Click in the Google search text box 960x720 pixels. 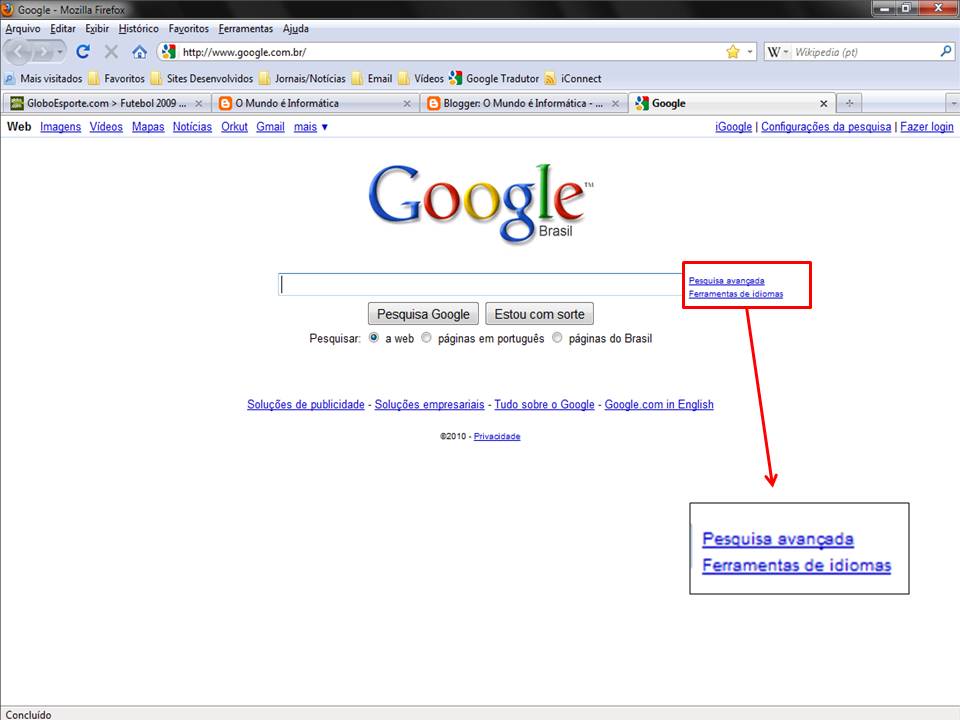coord(481,284)
